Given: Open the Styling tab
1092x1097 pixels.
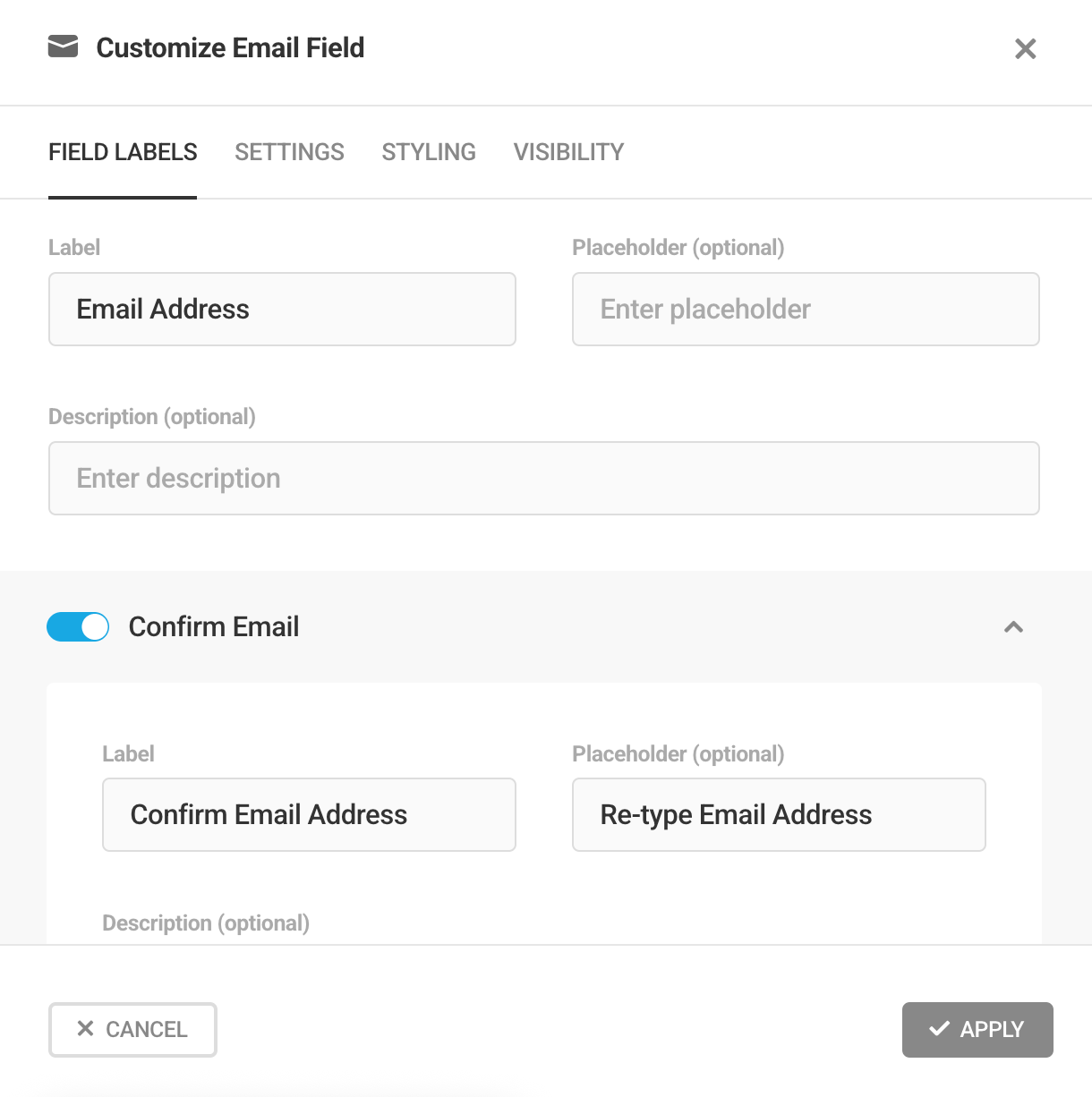Looking at the screenshot, I should coord(429,152).
